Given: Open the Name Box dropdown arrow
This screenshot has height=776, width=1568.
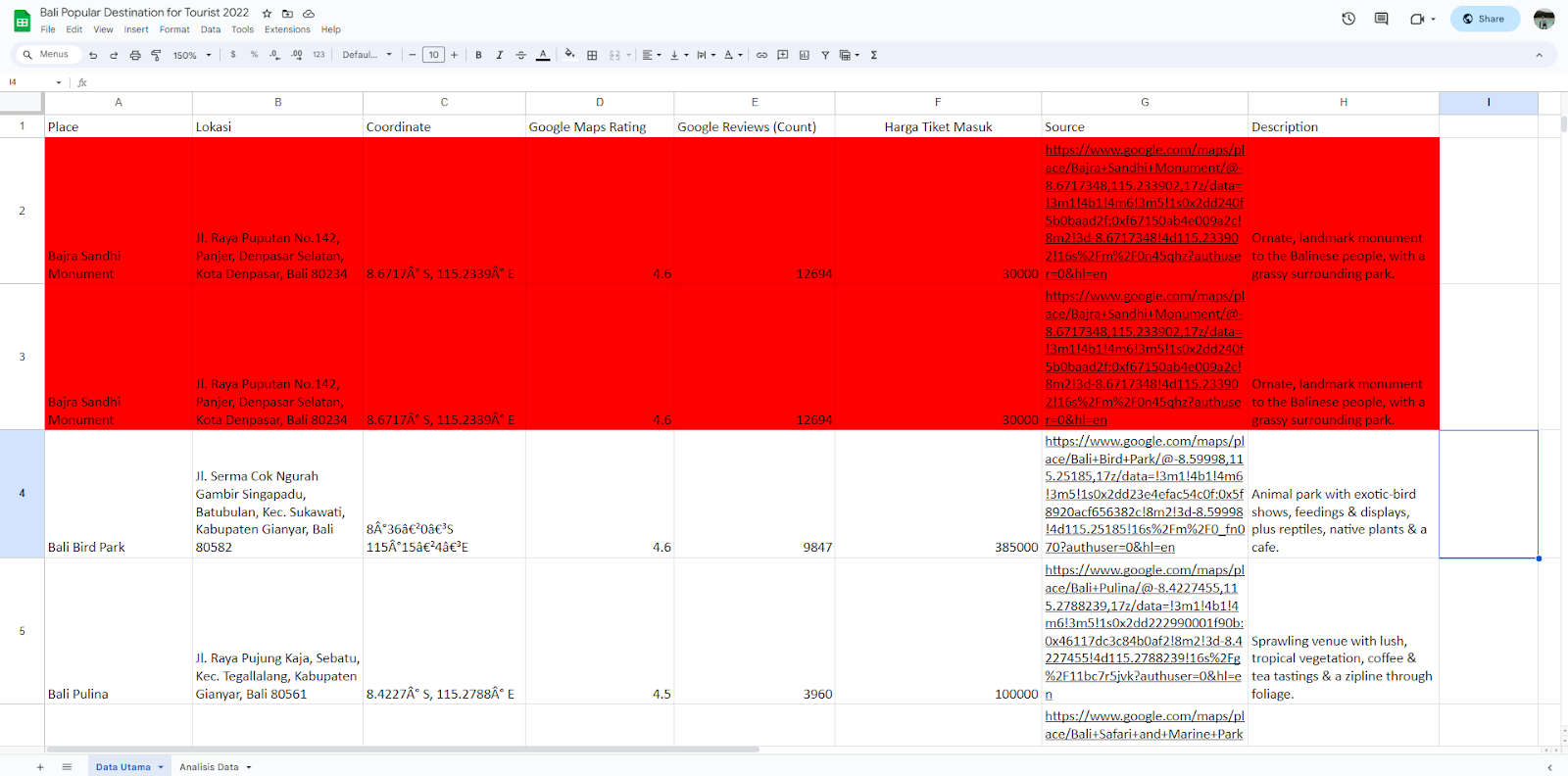Looking at the screenshot, I should tap(59, 82).
